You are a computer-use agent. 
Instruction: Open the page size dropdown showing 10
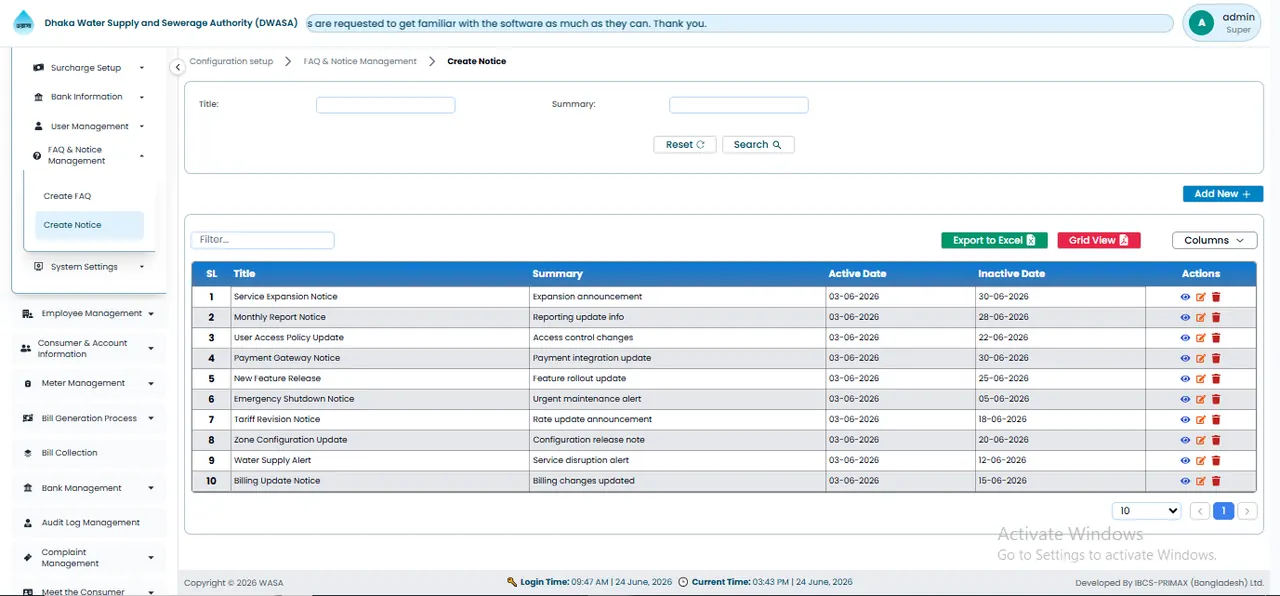click(x=1146, y=511)
